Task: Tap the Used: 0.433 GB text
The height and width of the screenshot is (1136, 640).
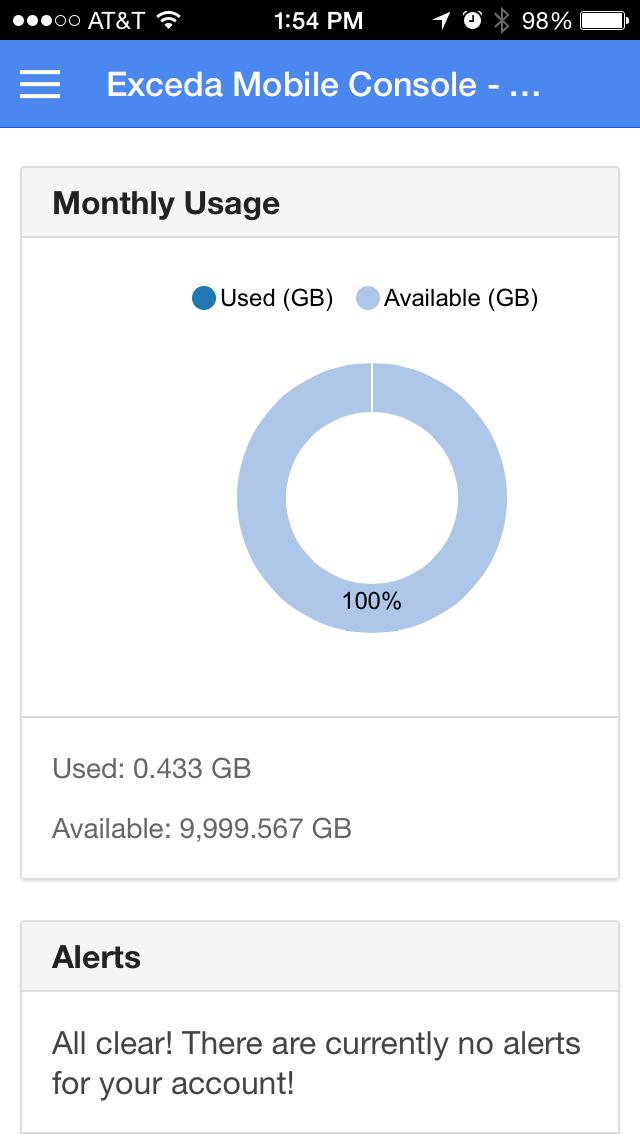Action: (152, 769)
